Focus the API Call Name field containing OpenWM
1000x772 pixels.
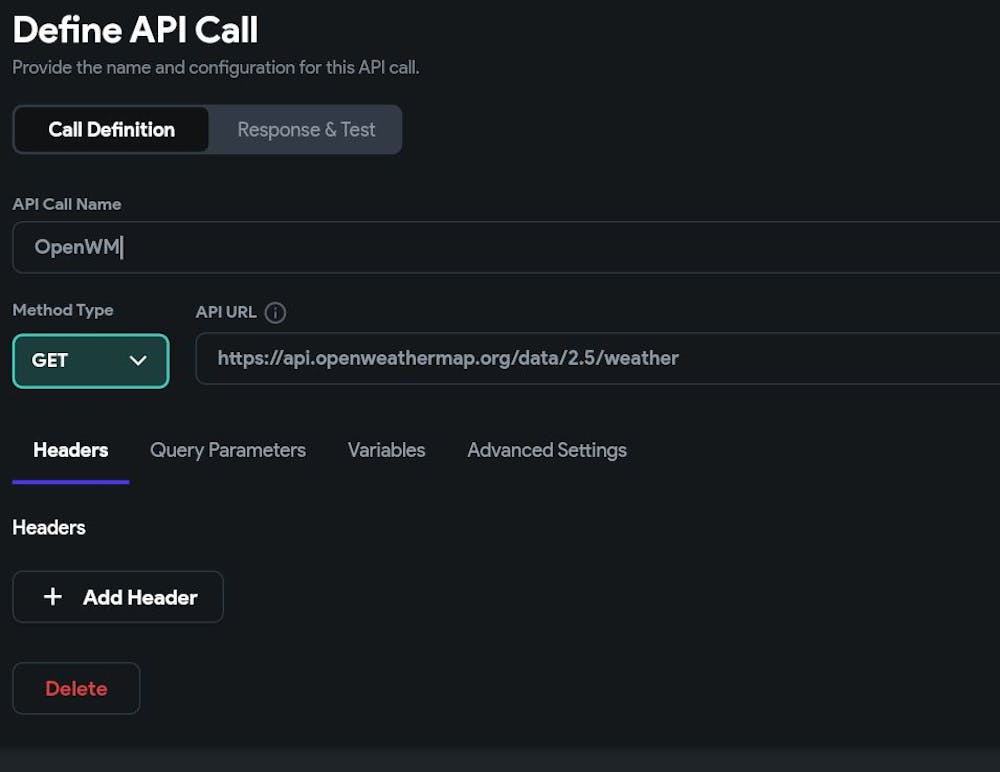(x=500, y=247)
